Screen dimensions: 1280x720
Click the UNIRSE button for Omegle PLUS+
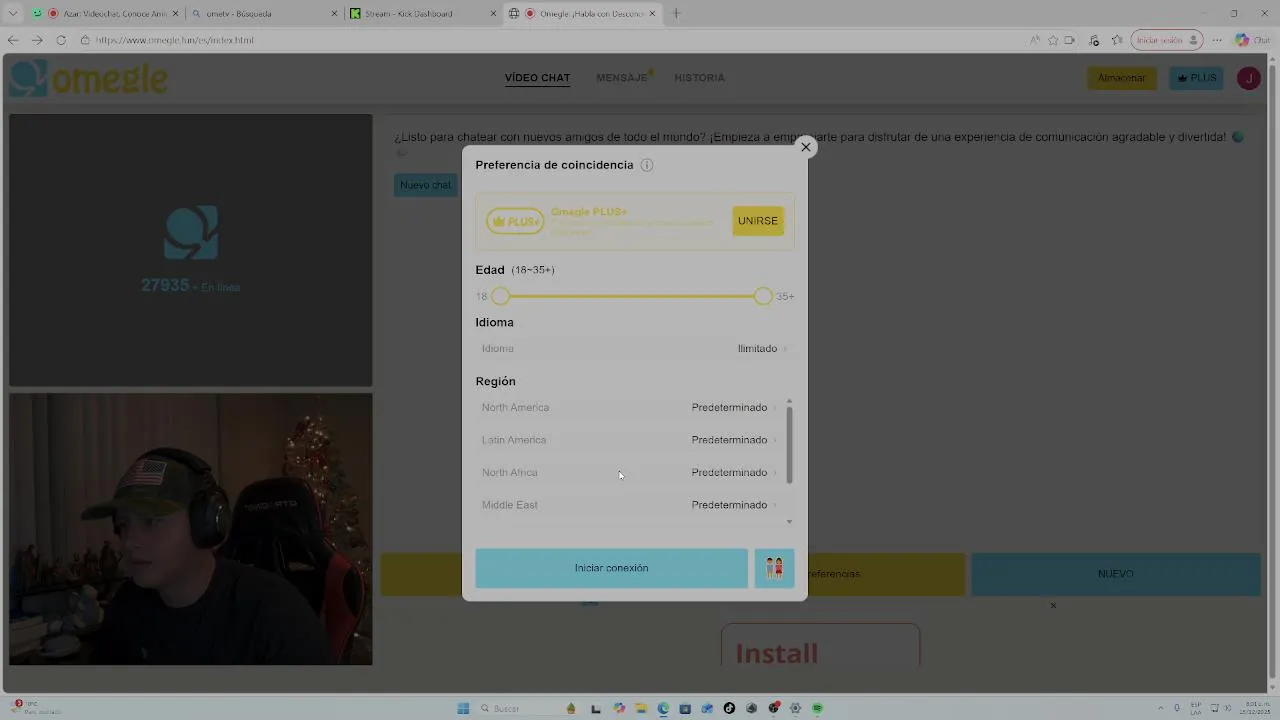pos(758,221)
